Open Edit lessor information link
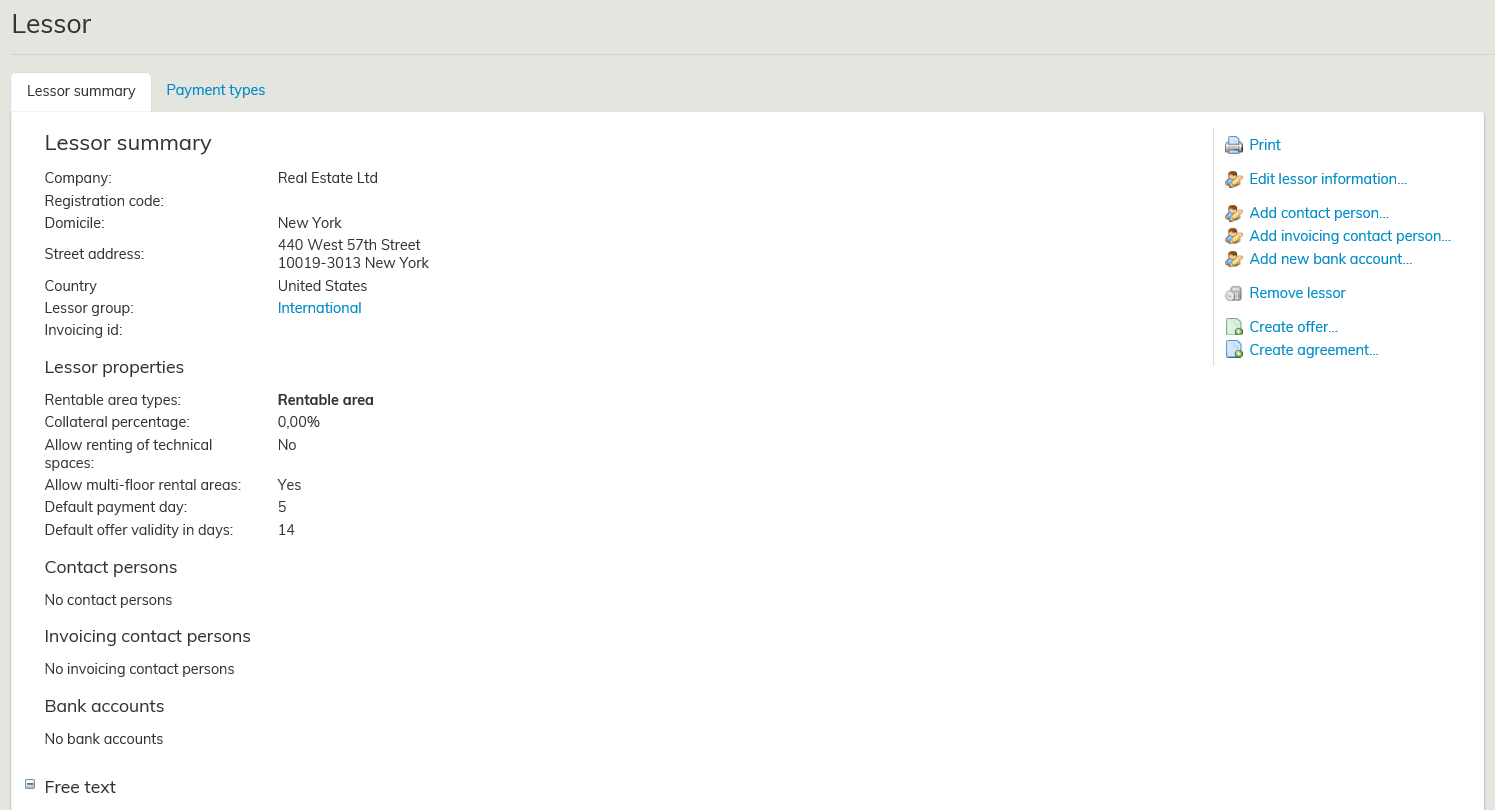The height and width of the screenshot is (810, 1495). 1328,179
